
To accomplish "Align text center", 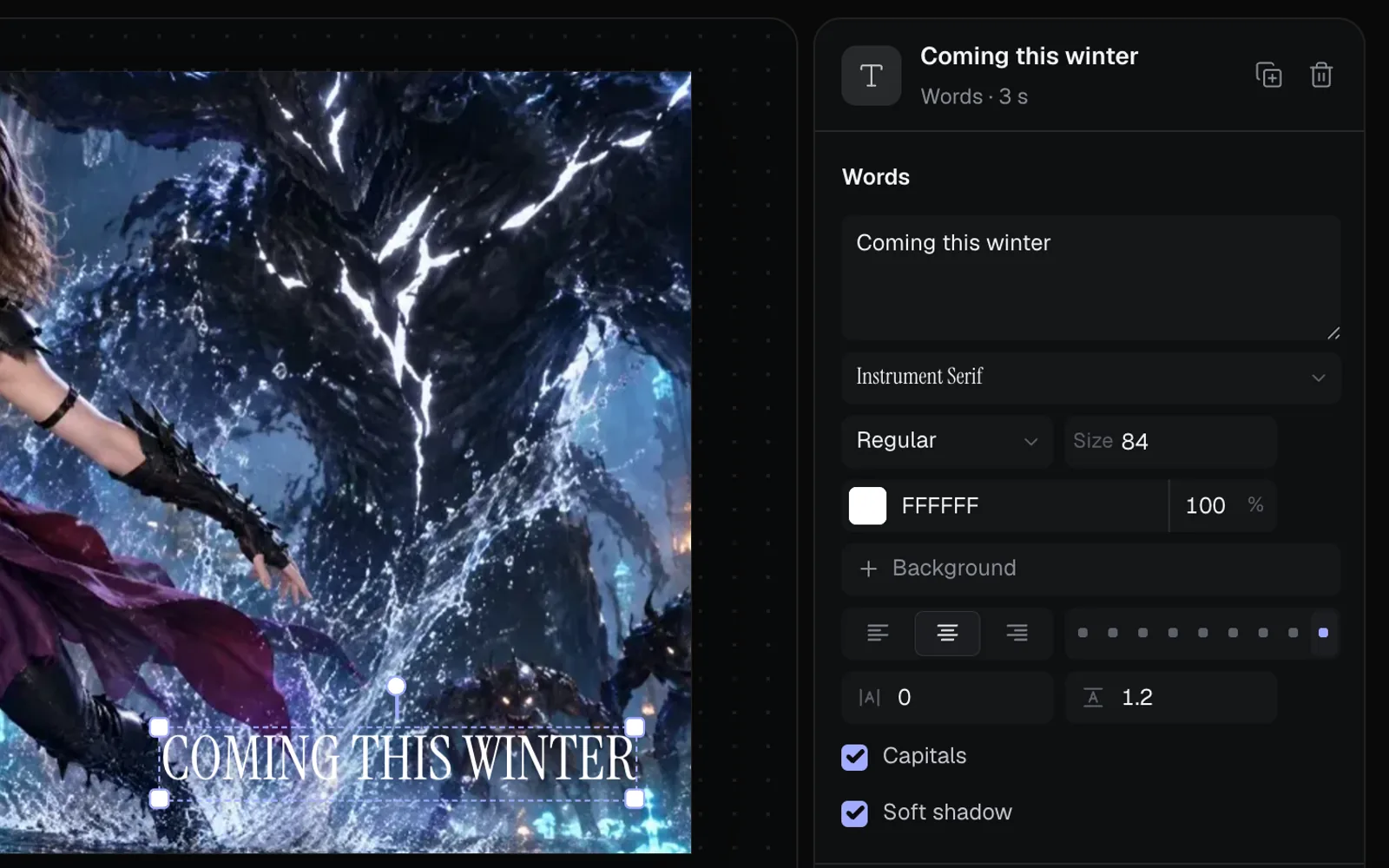I will pyautogui.click(x=947, y=633).
